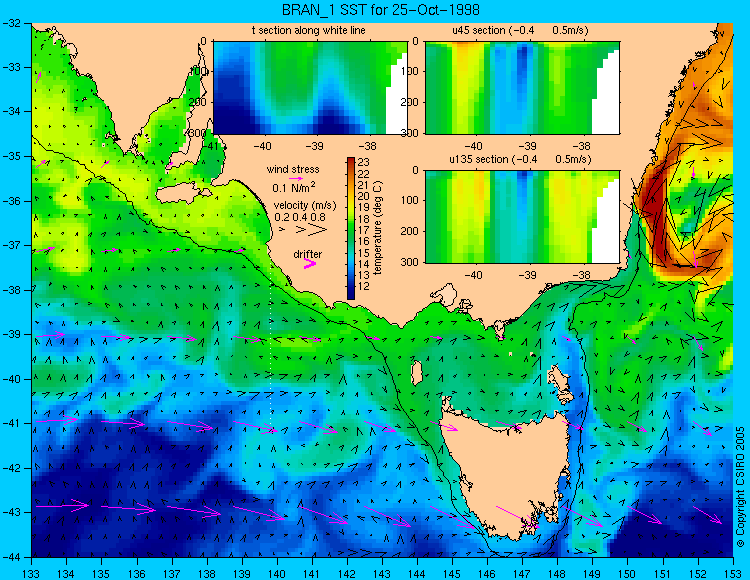Click the 'temperature (deg C)' colorbar label
The image size is (750, 580).
pos(378,228)
